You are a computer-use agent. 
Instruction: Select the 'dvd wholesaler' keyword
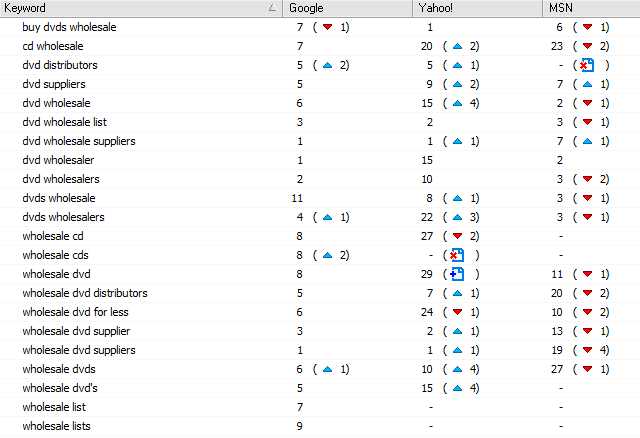click(x=58, y=160)
